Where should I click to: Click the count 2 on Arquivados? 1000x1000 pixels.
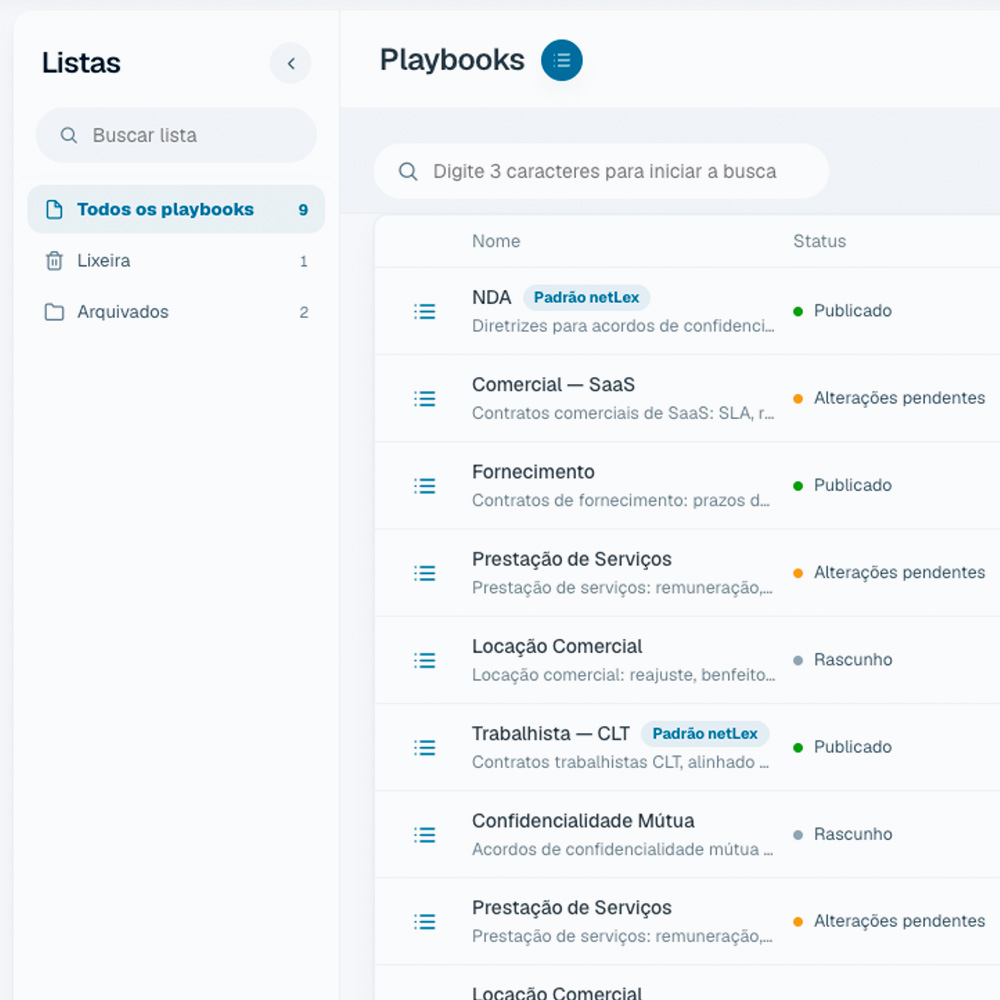pos(304,312)
